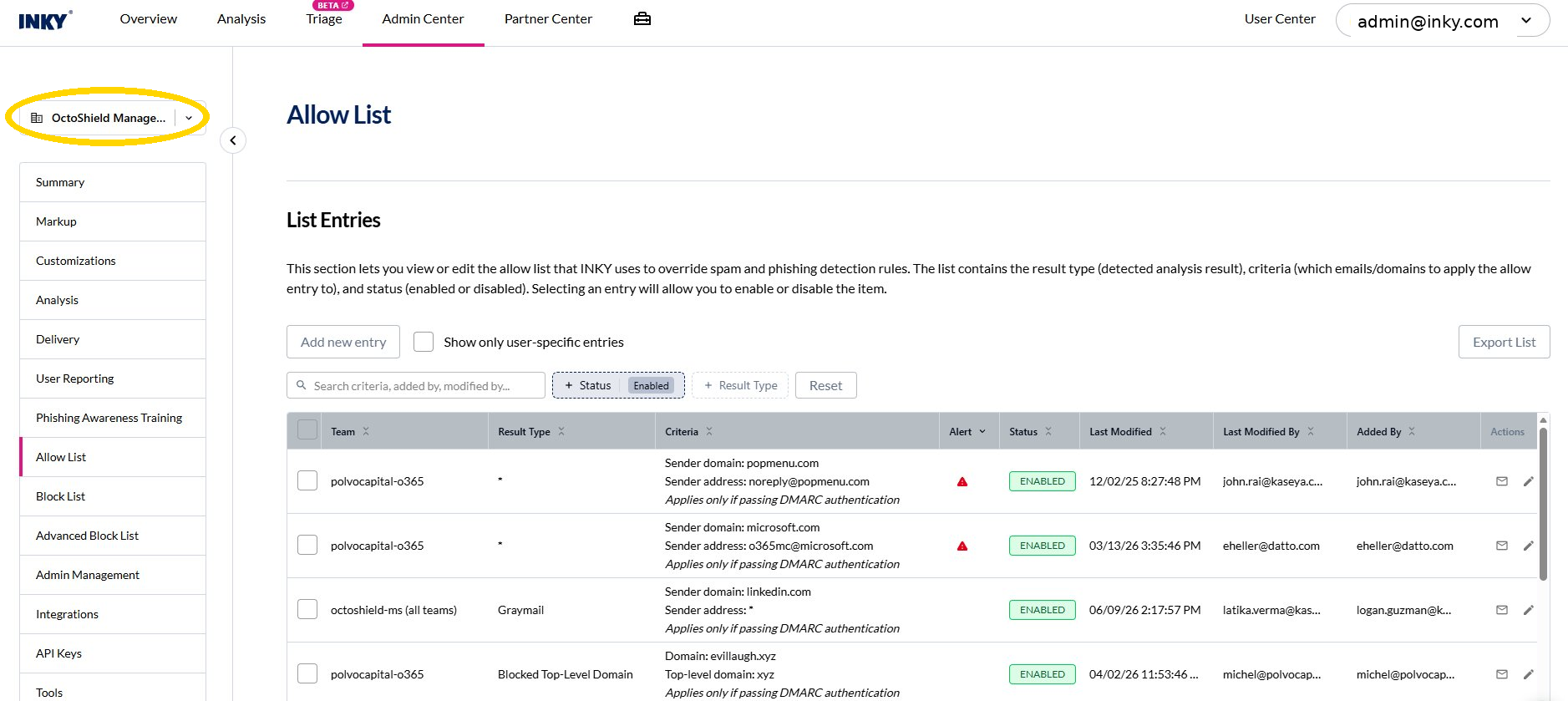Open the sidebar Analysis item
This screenshot has width=1568, height=701.
pyautogui.click(x=113, y=300)
